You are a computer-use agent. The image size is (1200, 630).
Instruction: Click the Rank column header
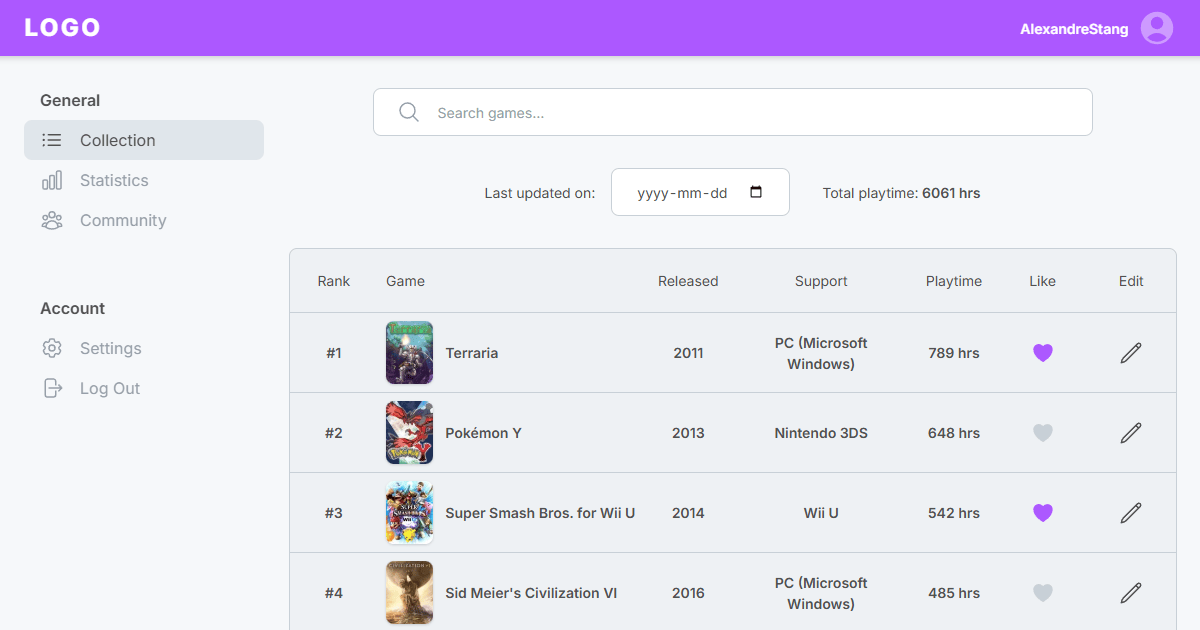point(334,281)
